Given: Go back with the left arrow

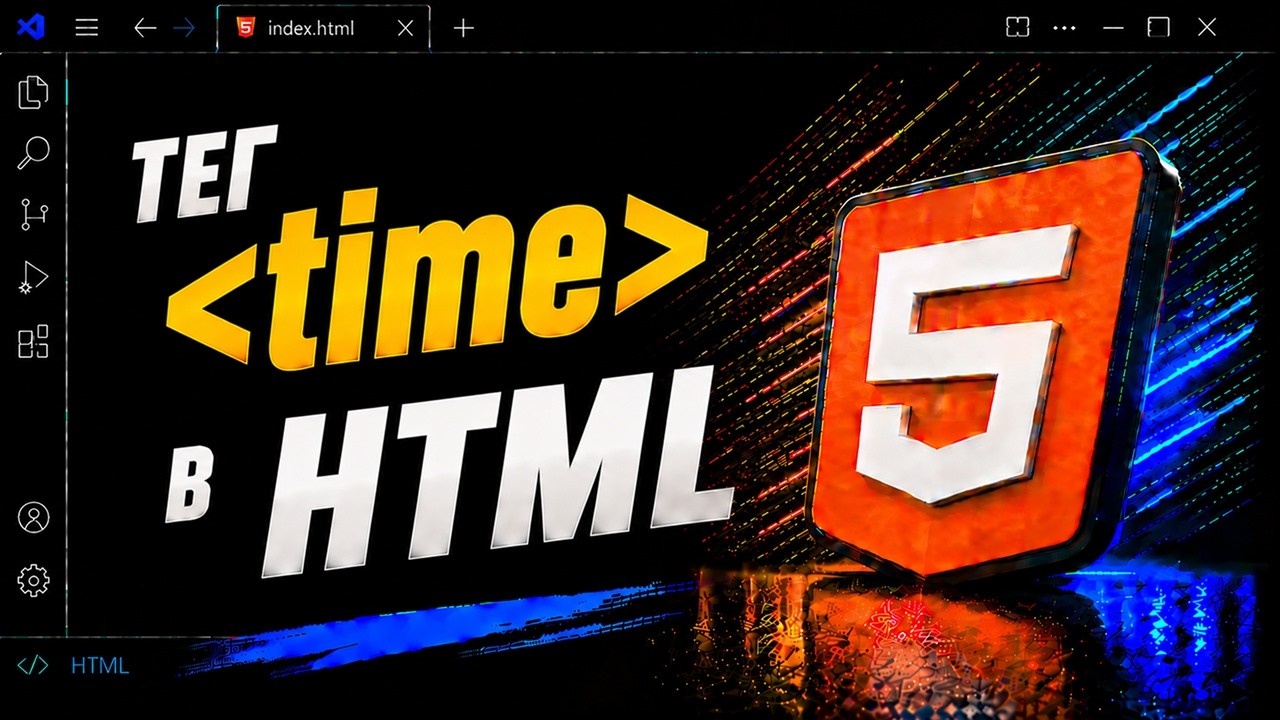Looking at the screenshot, I should pyautogui.click(x=145, y=28).
